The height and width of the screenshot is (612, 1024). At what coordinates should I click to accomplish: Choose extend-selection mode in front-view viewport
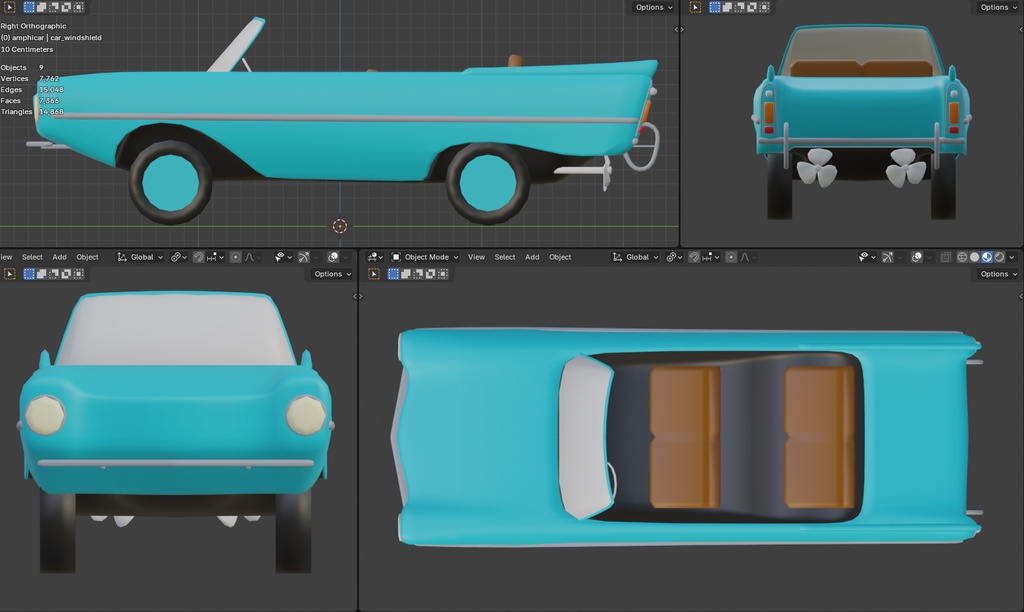point(41,274)
